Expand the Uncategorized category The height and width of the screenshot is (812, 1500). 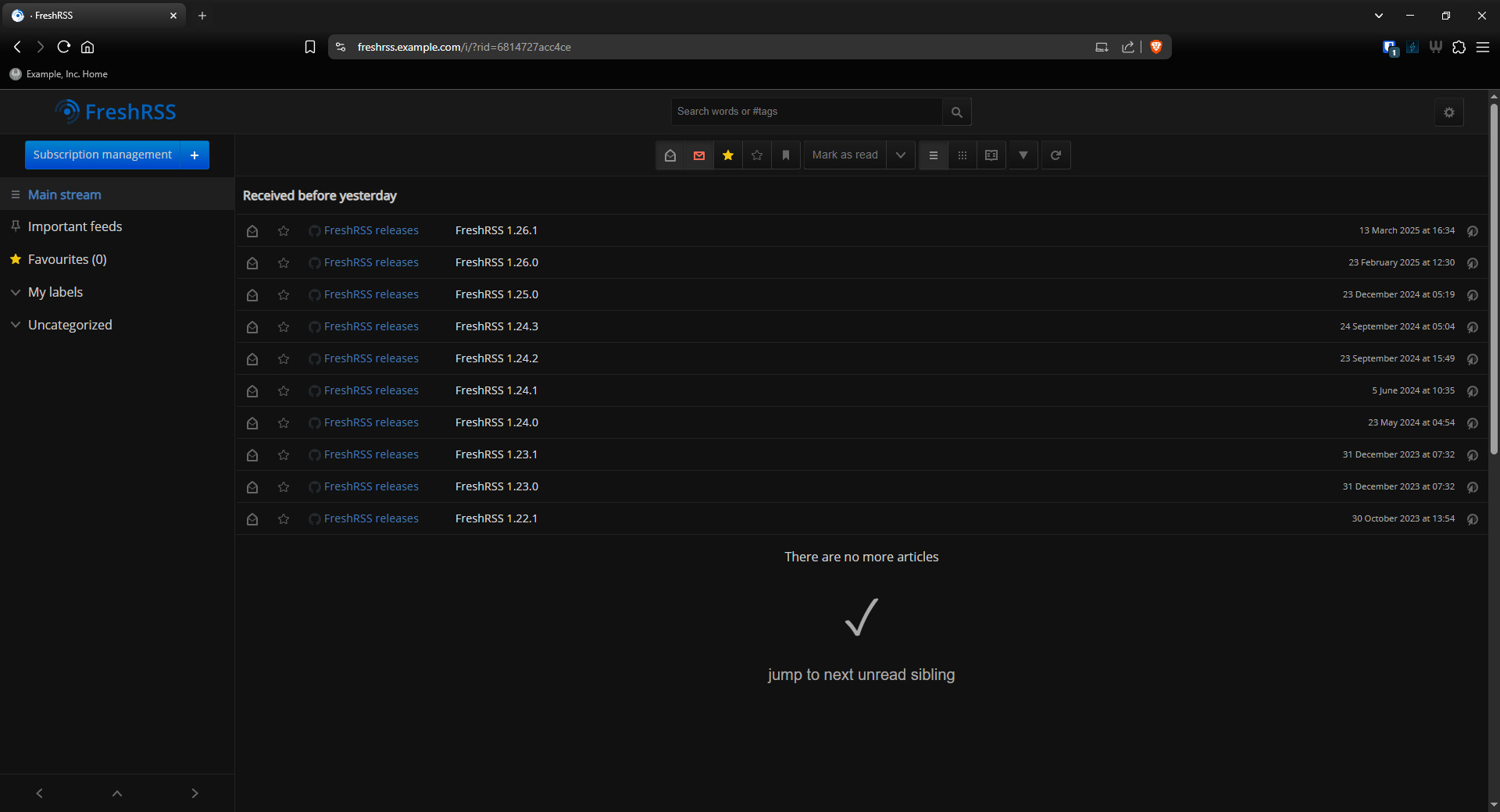point(16,325)
